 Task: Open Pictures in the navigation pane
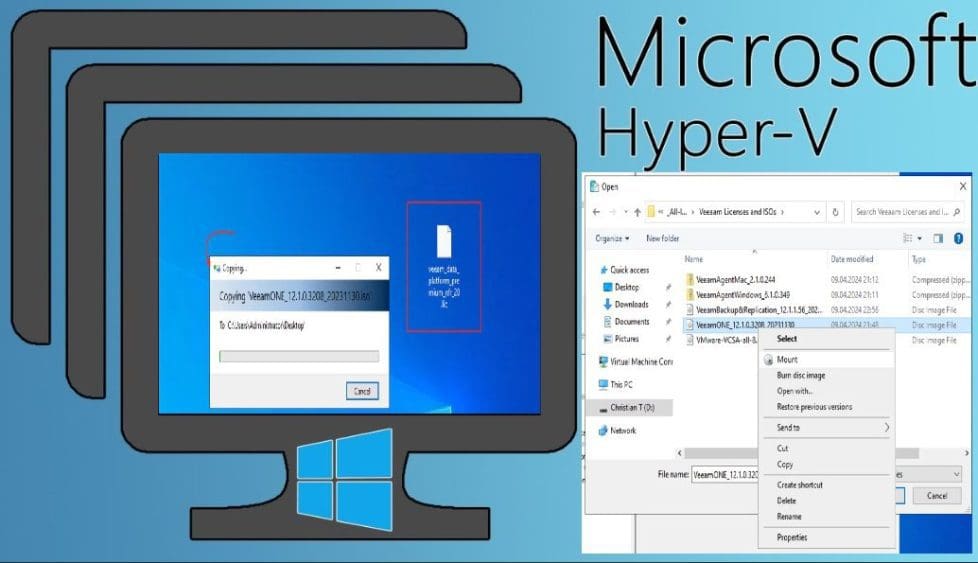(621, 339)
